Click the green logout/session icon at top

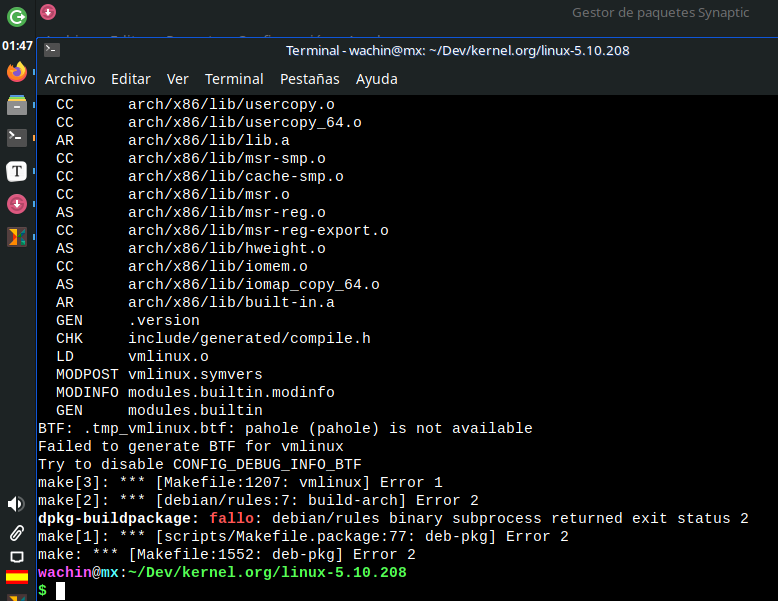[17, 17]
